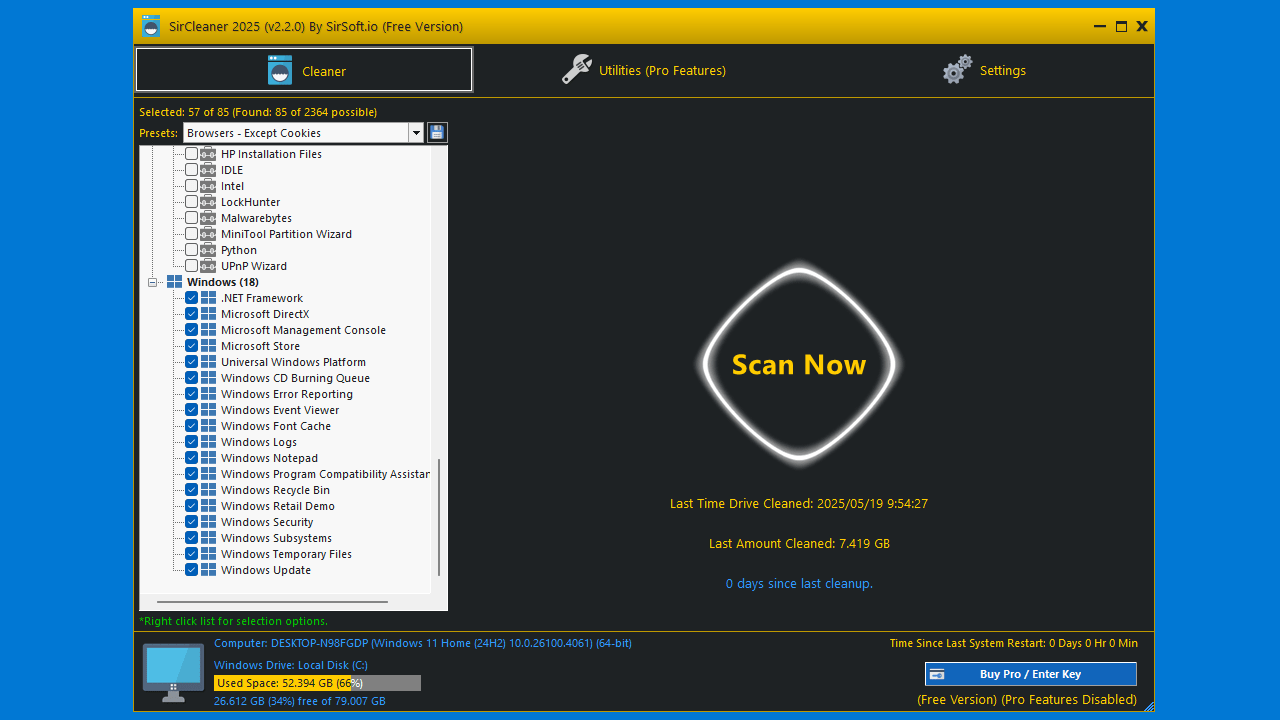
Task: Uncheck Microsoft Management Console
Action: 192,330
